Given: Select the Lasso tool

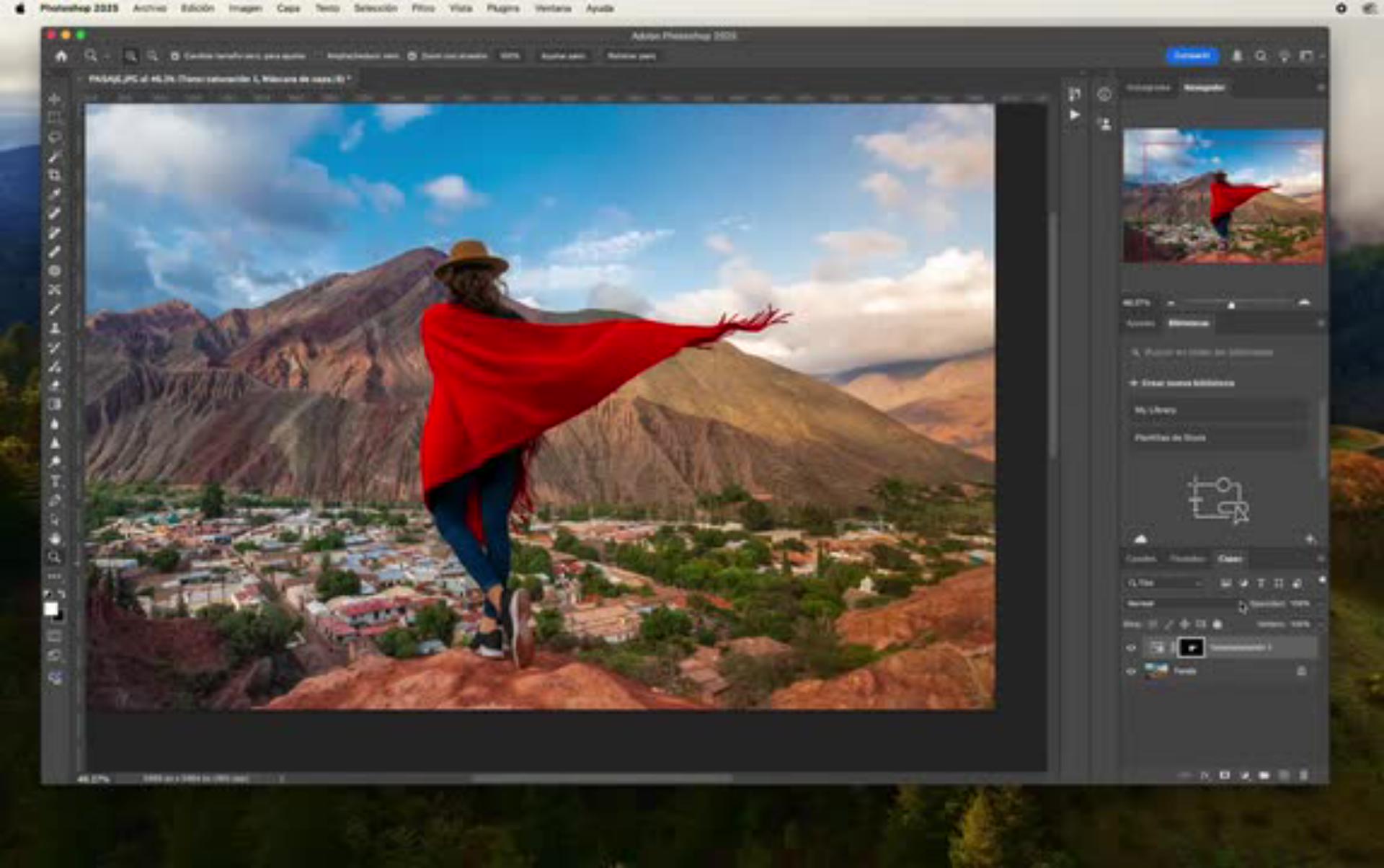Looking at the screenshot, I should tap(55, 137).
